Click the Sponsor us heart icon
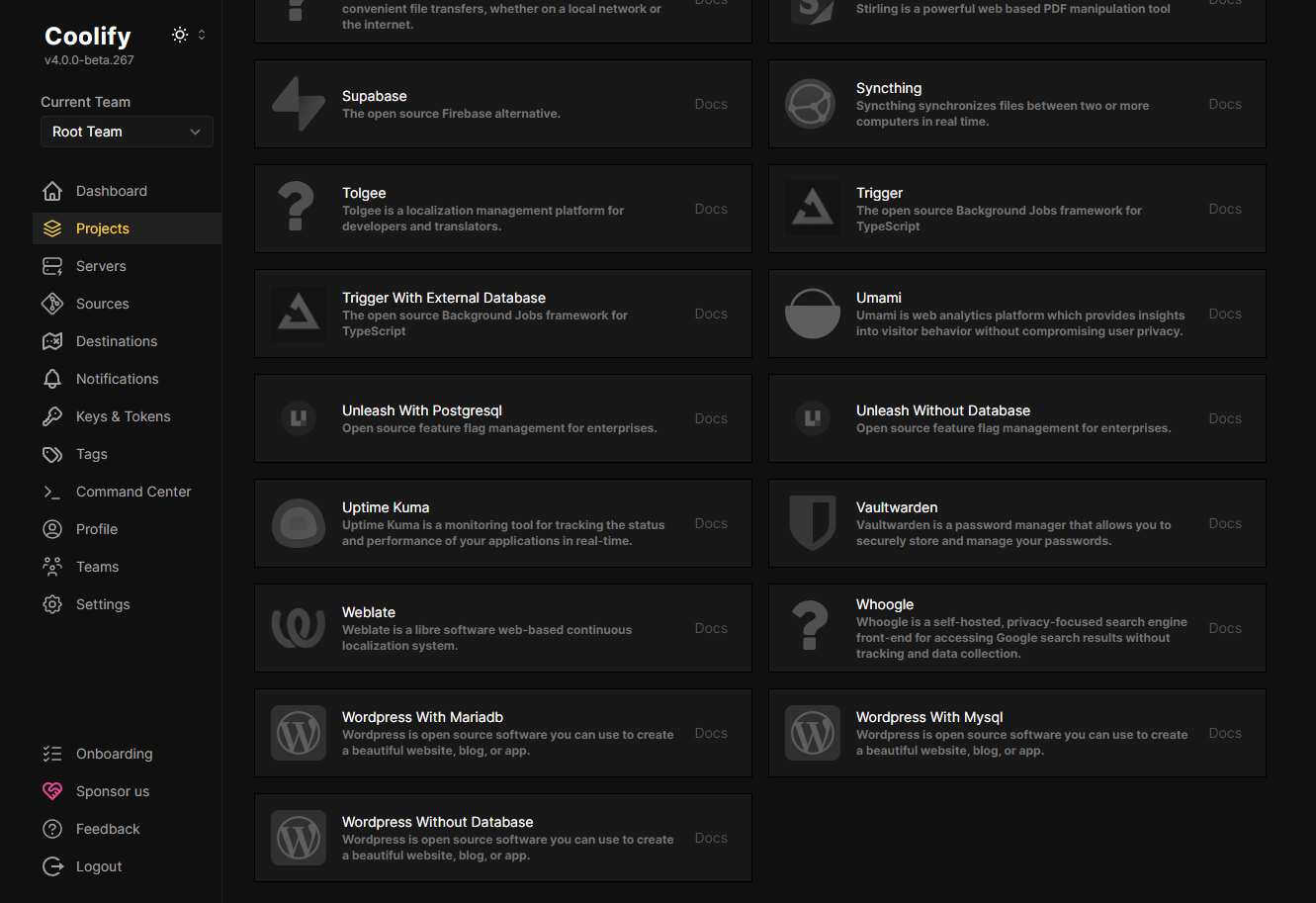 click(x=52, y=791)
